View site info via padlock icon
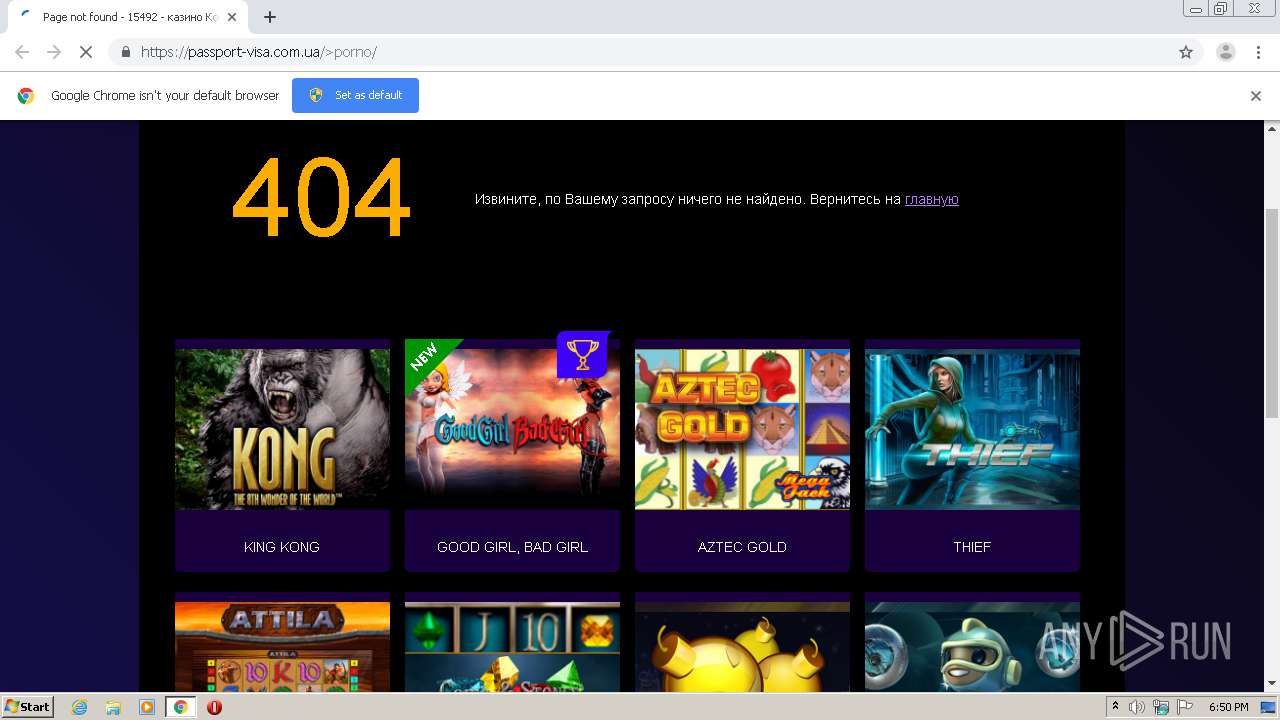Screen dimensions: 1280x720 click(x=125, y=52)
